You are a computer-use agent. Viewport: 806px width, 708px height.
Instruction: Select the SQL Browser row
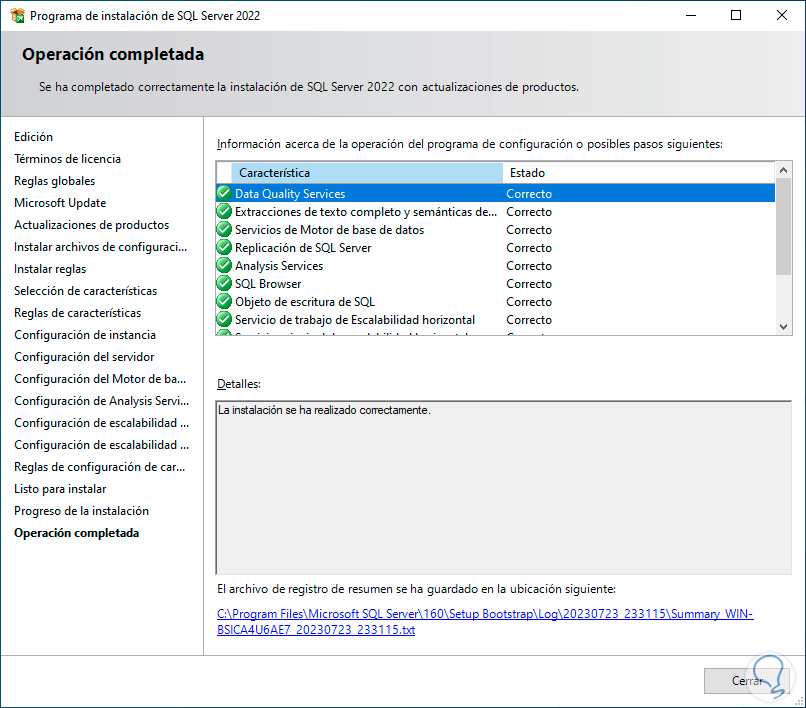click(x=496, y=283)
